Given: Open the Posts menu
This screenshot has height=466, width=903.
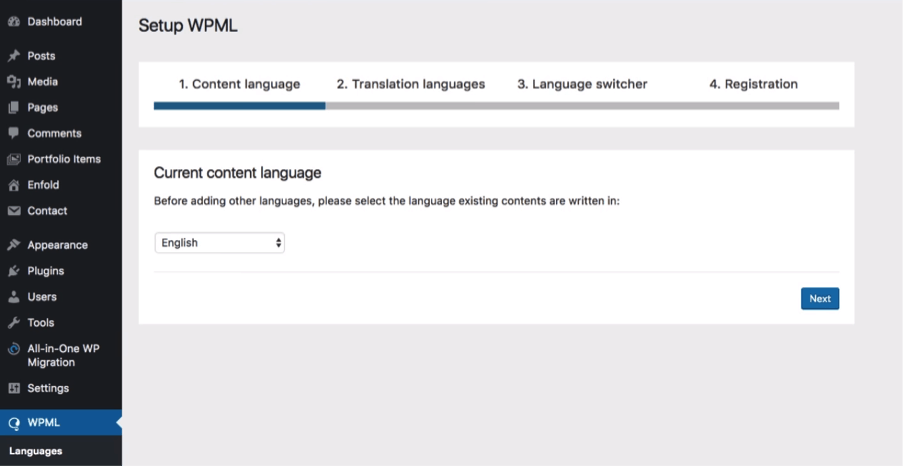Looking at the screenshot, I should click(x=41, y=56).
